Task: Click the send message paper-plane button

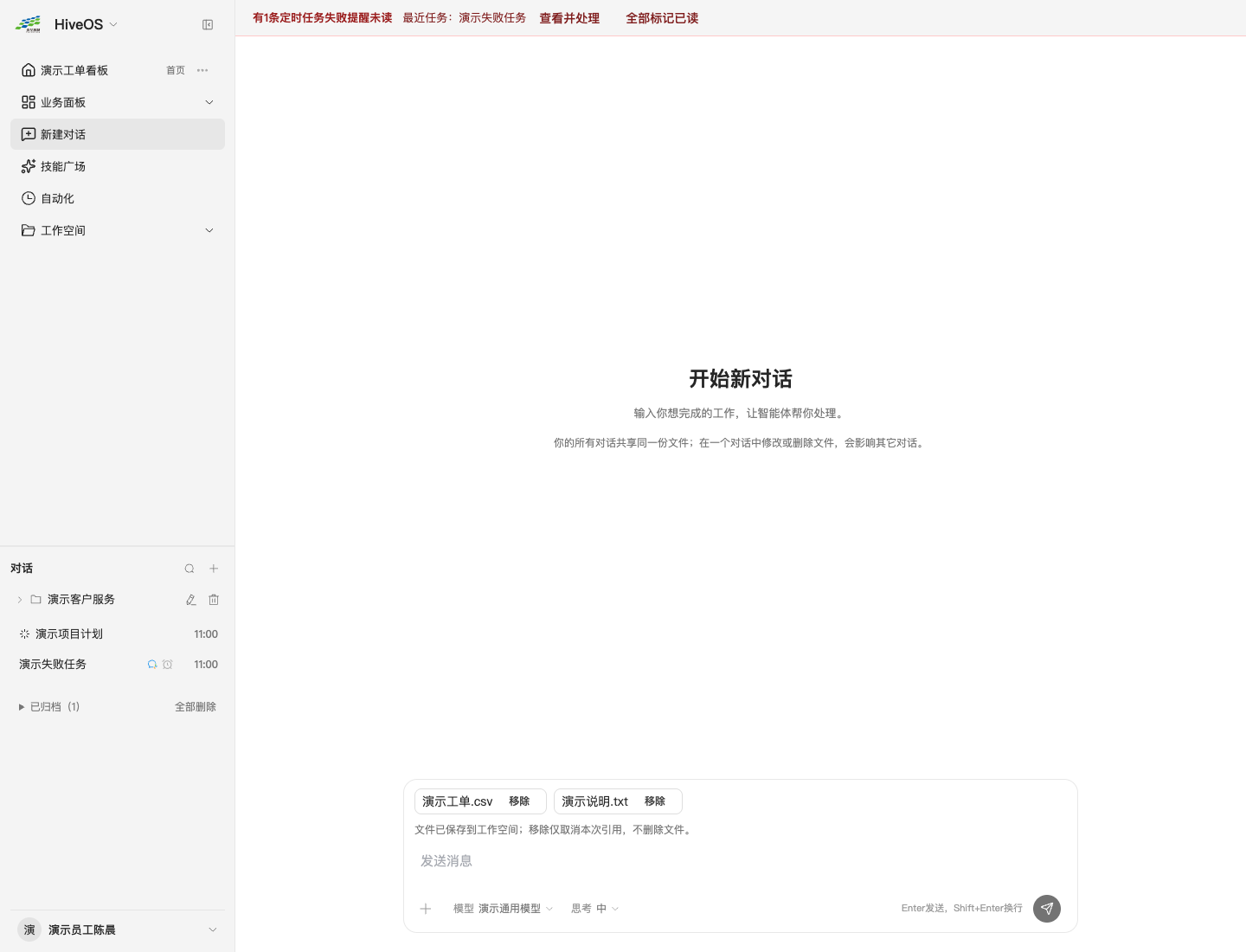Action: click(x=1047, y=909)
